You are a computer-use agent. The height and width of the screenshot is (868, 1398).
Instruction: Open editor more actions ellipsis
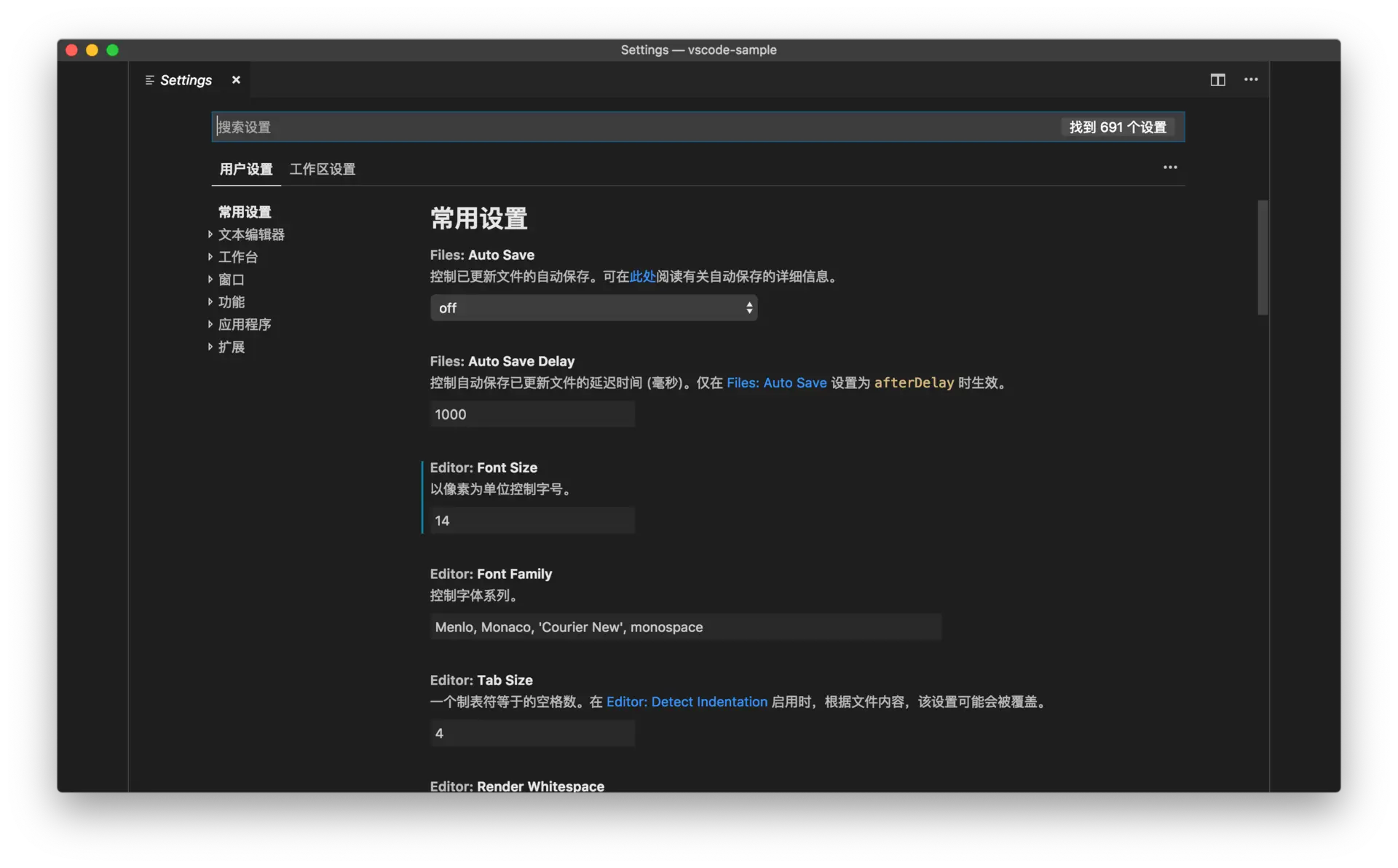pyautogui.click(x=1251, y=80)
